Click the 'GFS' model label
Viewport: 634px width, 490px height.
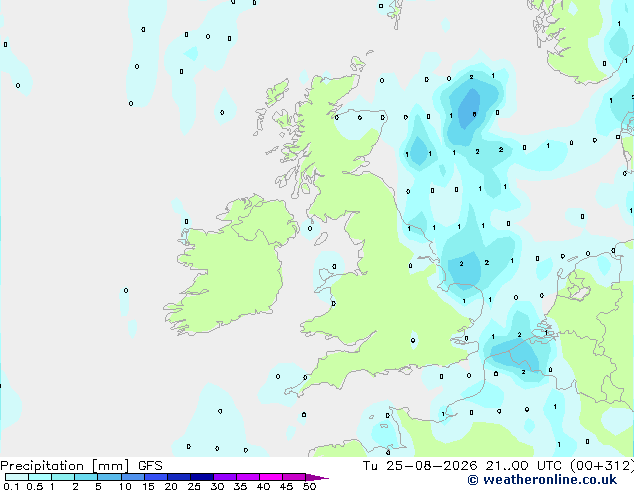point(150,466)
